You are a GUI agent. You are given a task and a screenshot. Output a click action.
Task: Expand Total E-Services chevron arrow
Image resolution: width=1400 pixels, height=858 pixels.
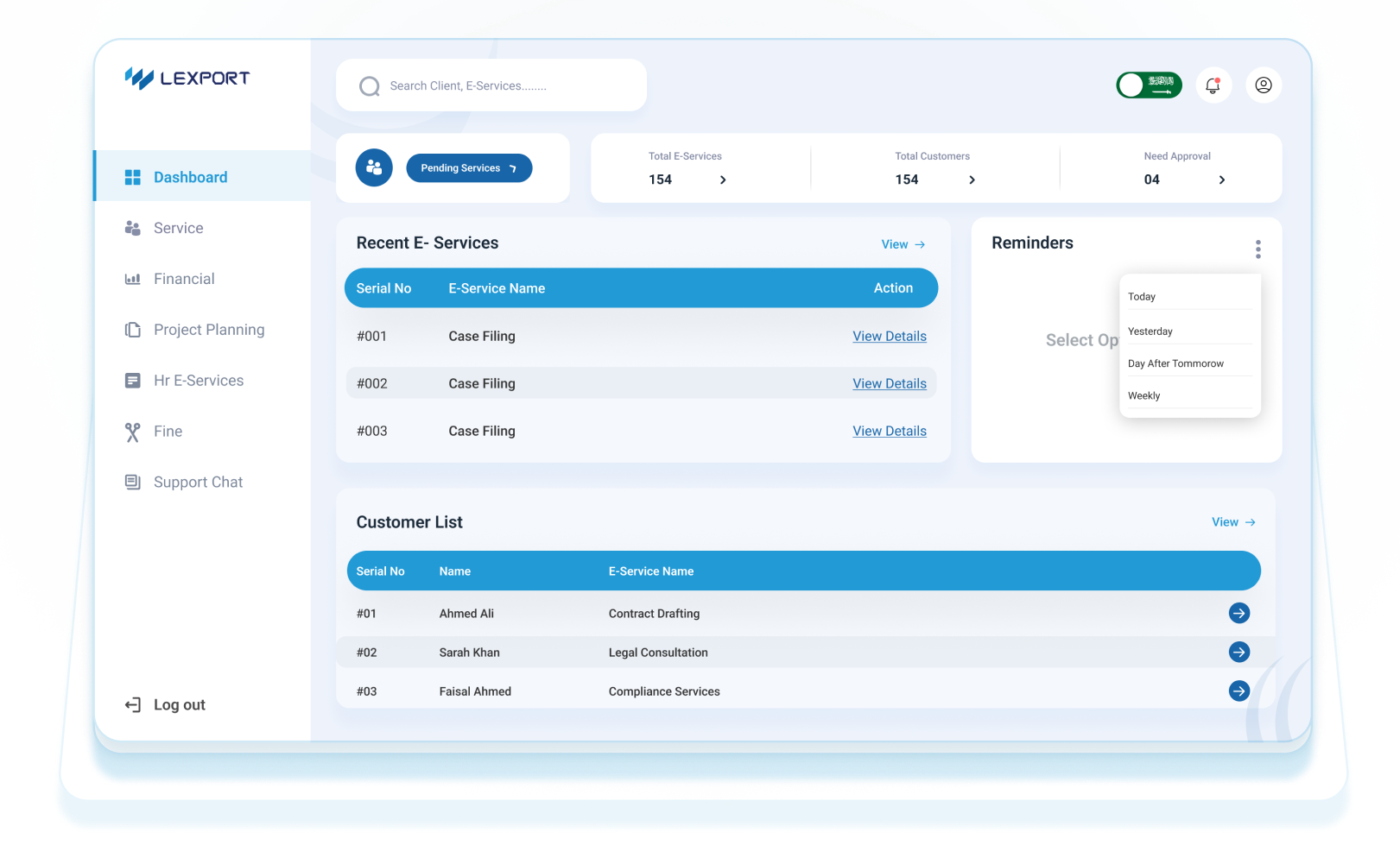coord(723,180)
